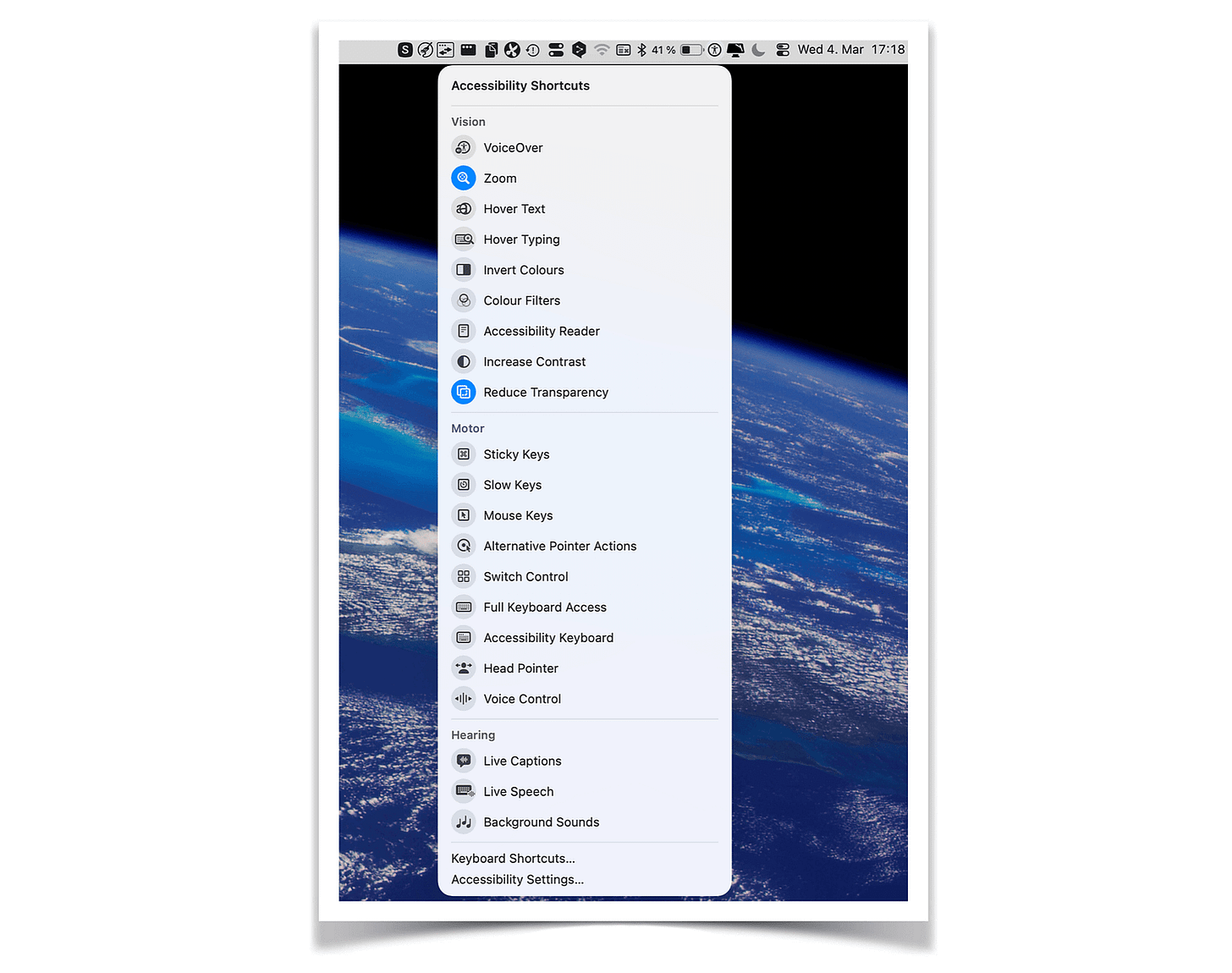
Task: Click the Alternative Pointer Actions icon
Action: pos(463,546)
